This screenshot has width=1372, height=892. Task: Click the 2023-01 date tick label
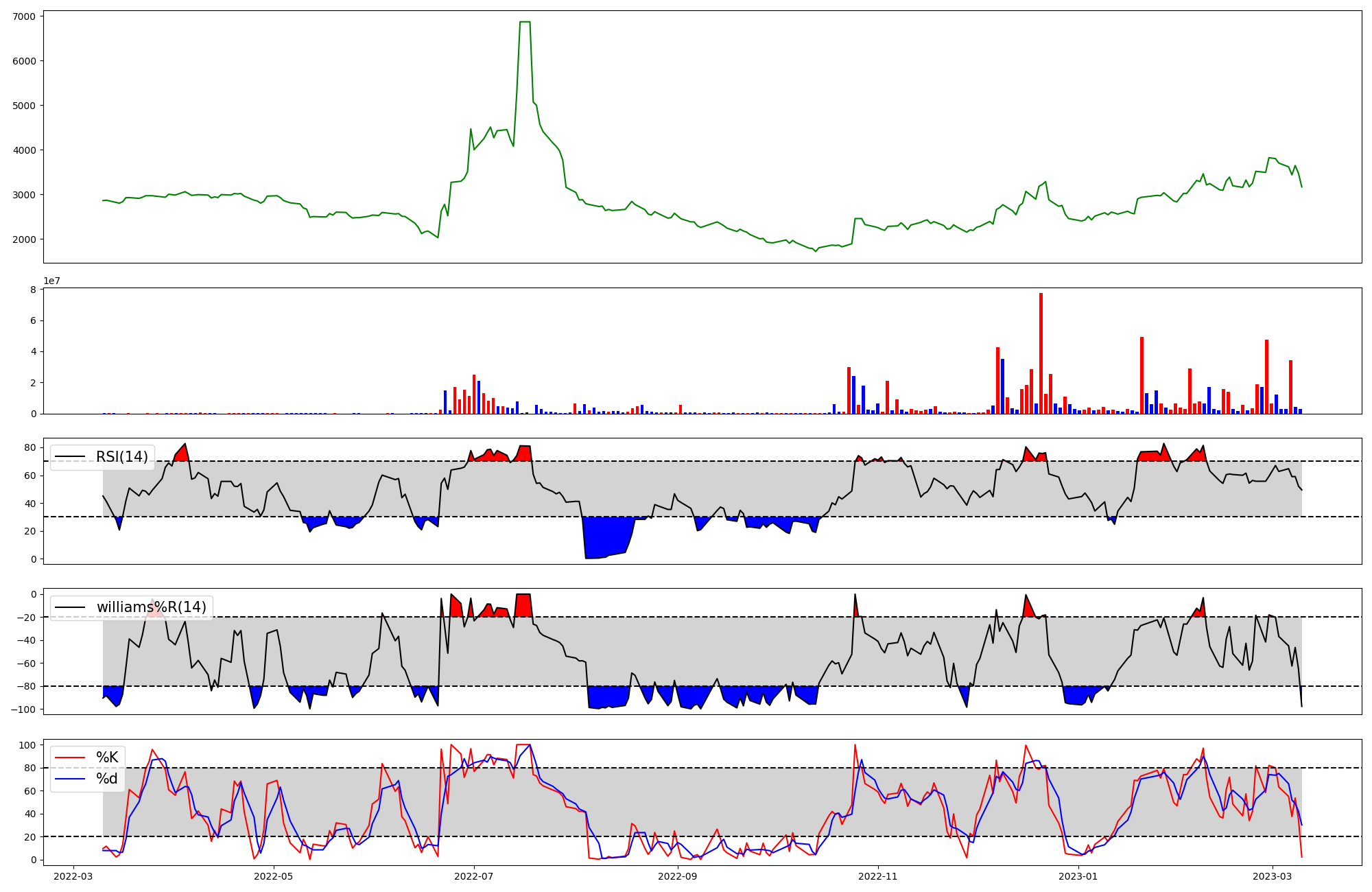pos(1078,876)
